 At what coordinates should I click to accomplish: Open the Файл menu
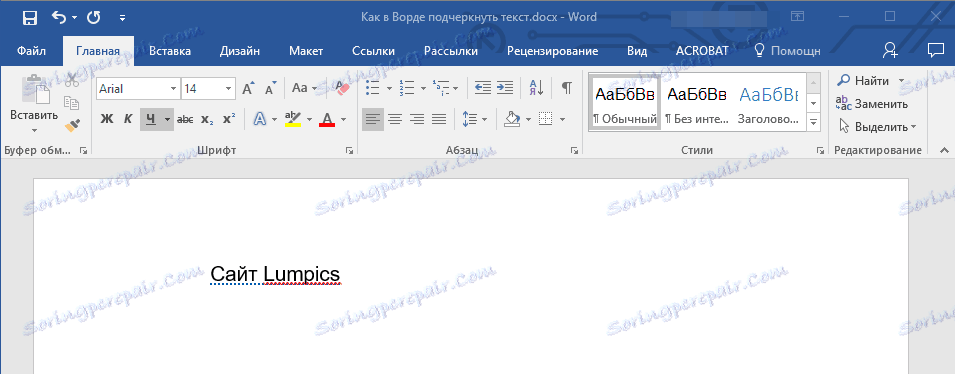click(x=30, y=51)
